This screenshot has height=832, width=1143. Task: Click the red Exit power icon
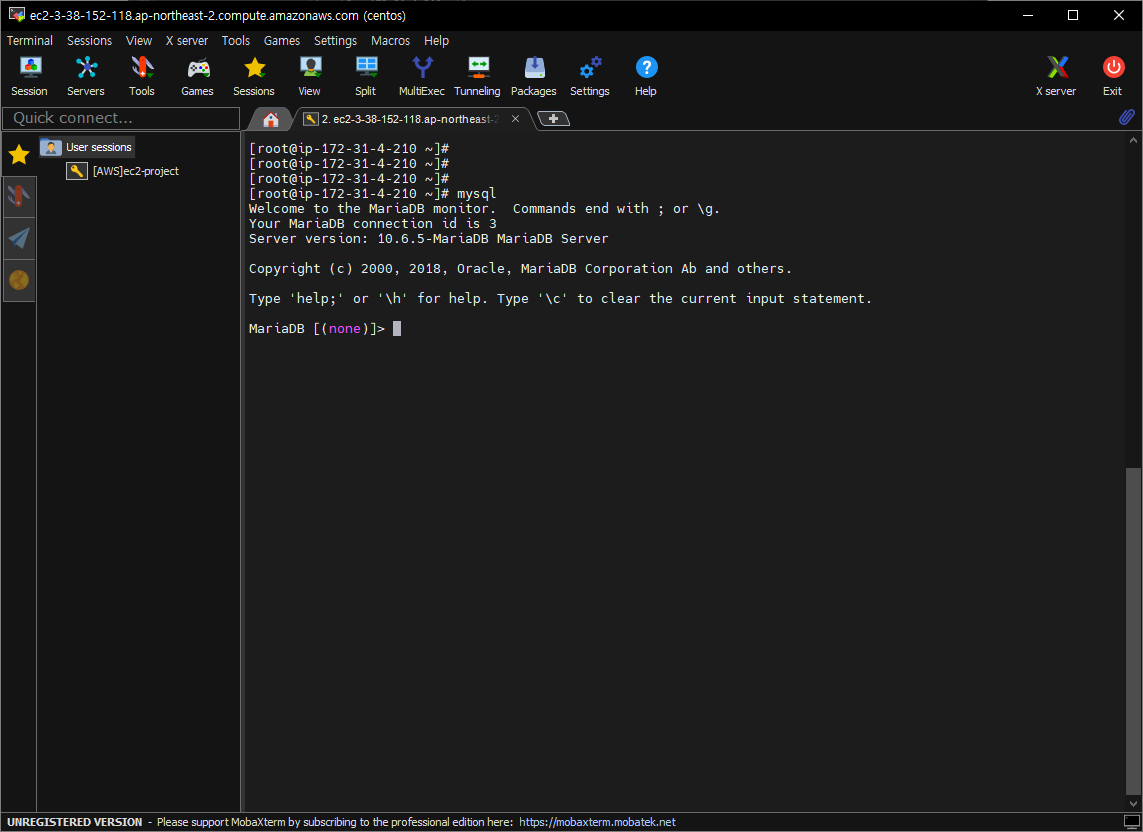1112,77
